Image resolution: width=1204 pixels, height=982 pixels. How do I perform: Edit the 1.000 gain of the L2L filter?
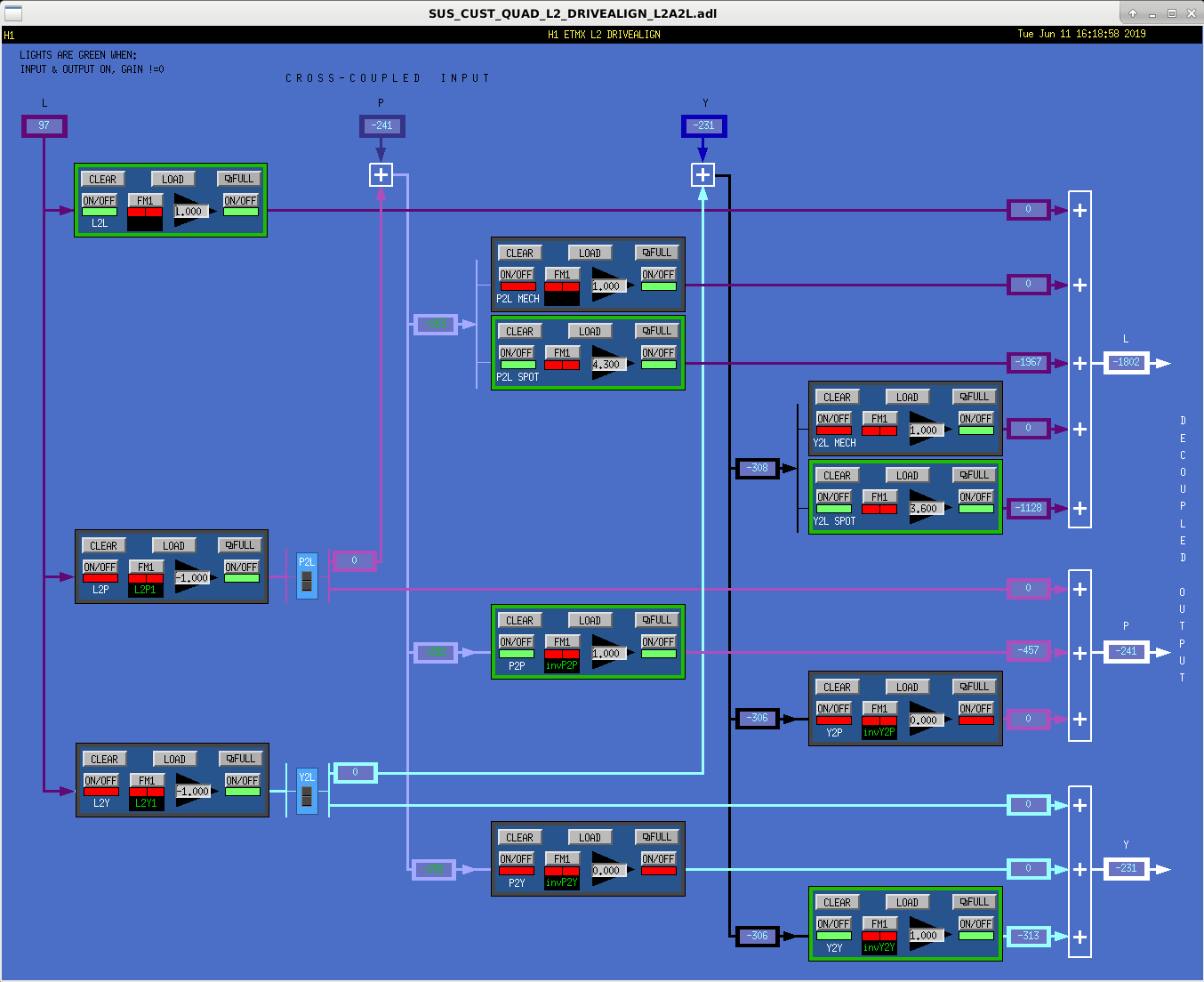click(189, 212)
